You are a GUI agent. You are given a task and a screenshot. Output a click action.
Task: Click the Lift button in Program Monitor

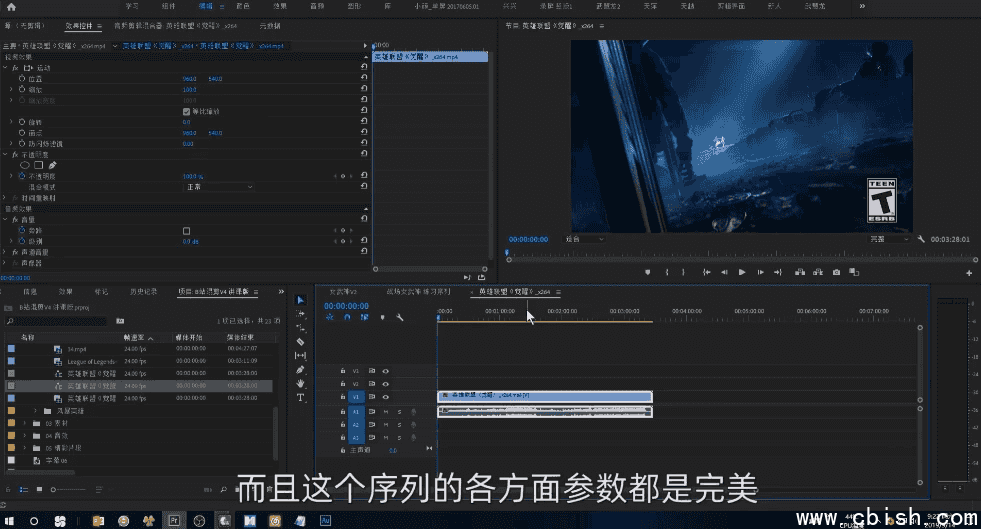coord(800,272)
